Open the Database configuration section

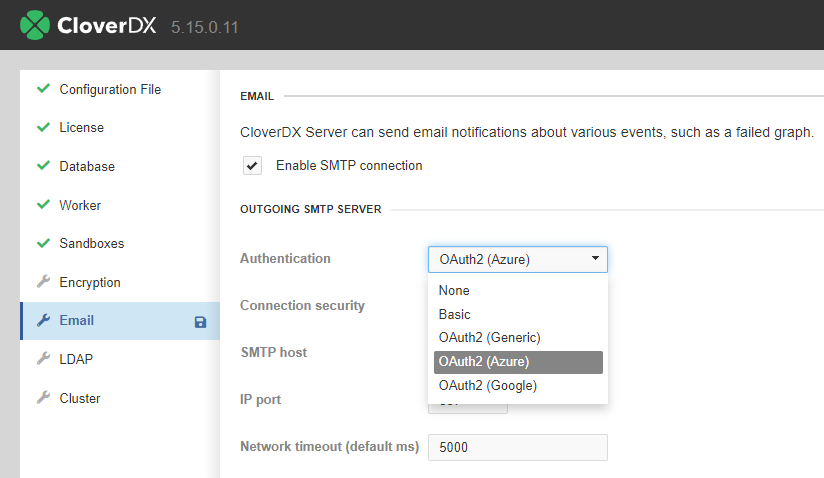point(87,167)
